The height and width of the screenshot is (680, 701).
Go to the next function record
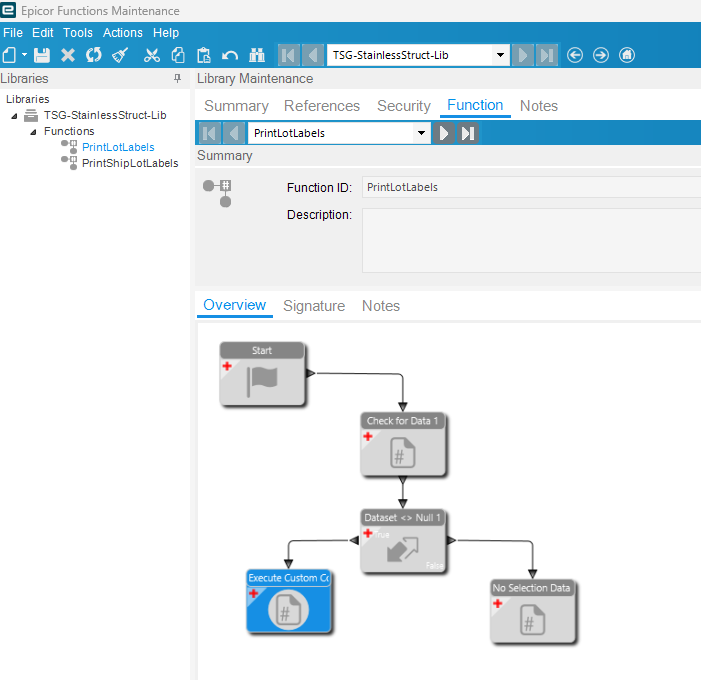click(x=444, y=133)
